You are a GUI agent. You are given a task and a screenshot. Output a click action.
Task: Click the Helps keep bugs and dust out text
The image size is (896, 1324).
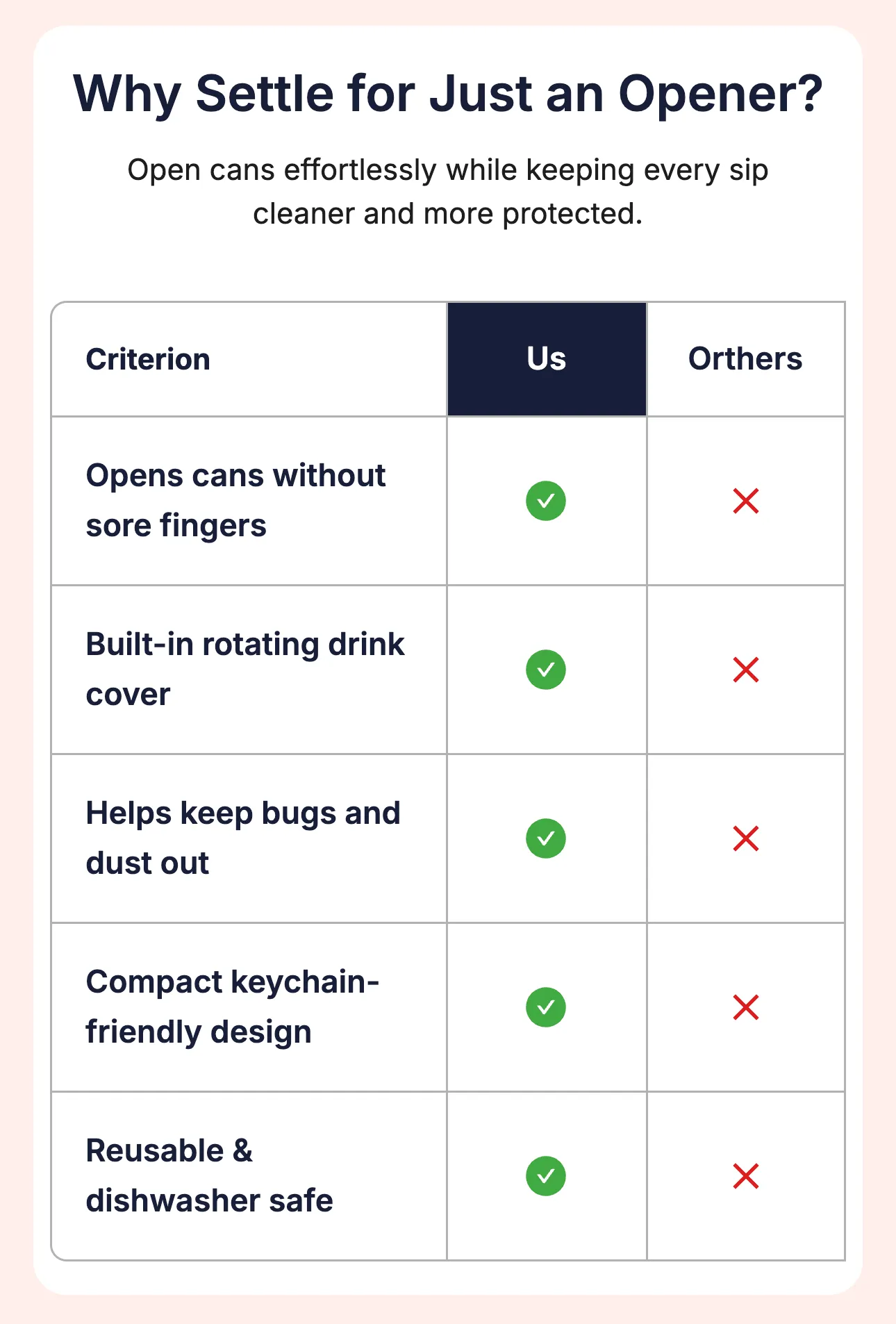tap(243, 838)
